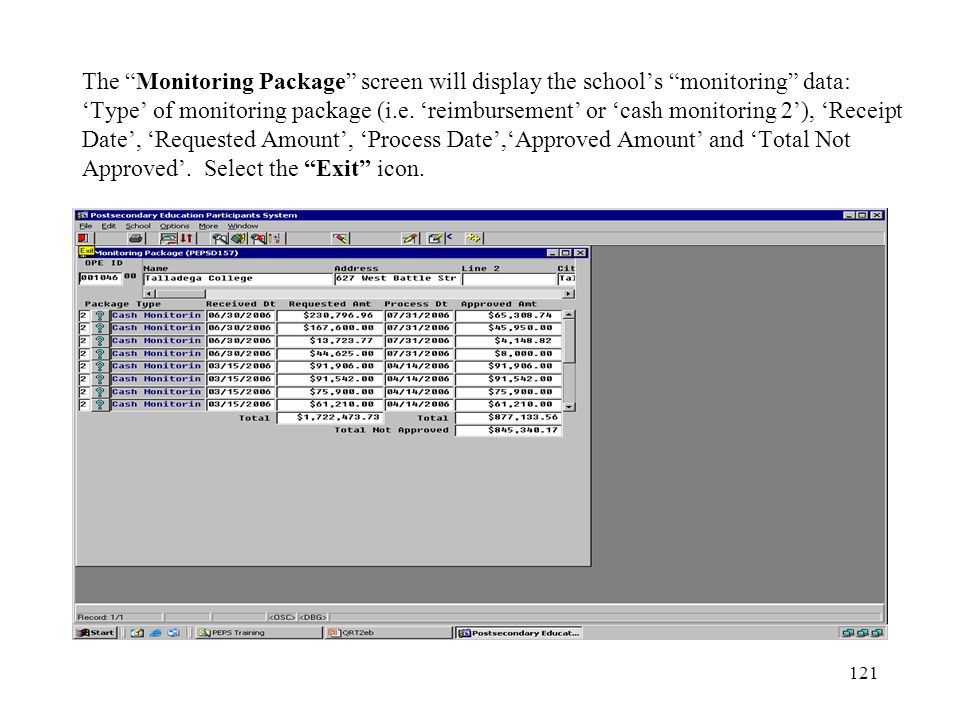Open the Edit menu
Image resolution: width=960 pixels, height=720 pixels.
pos(108,226)
